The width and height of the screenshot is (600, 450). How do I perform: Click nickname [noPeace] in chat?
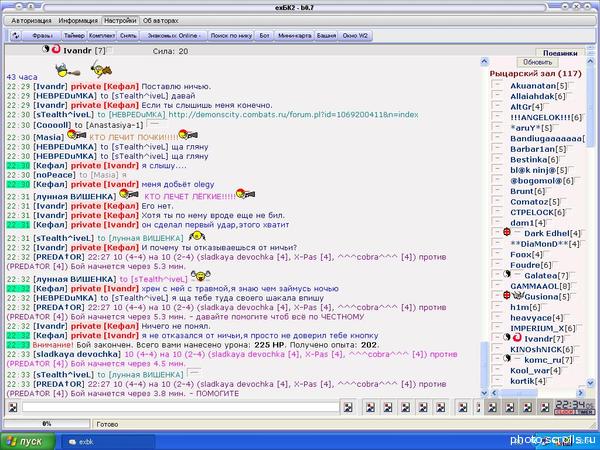[54, 175]
